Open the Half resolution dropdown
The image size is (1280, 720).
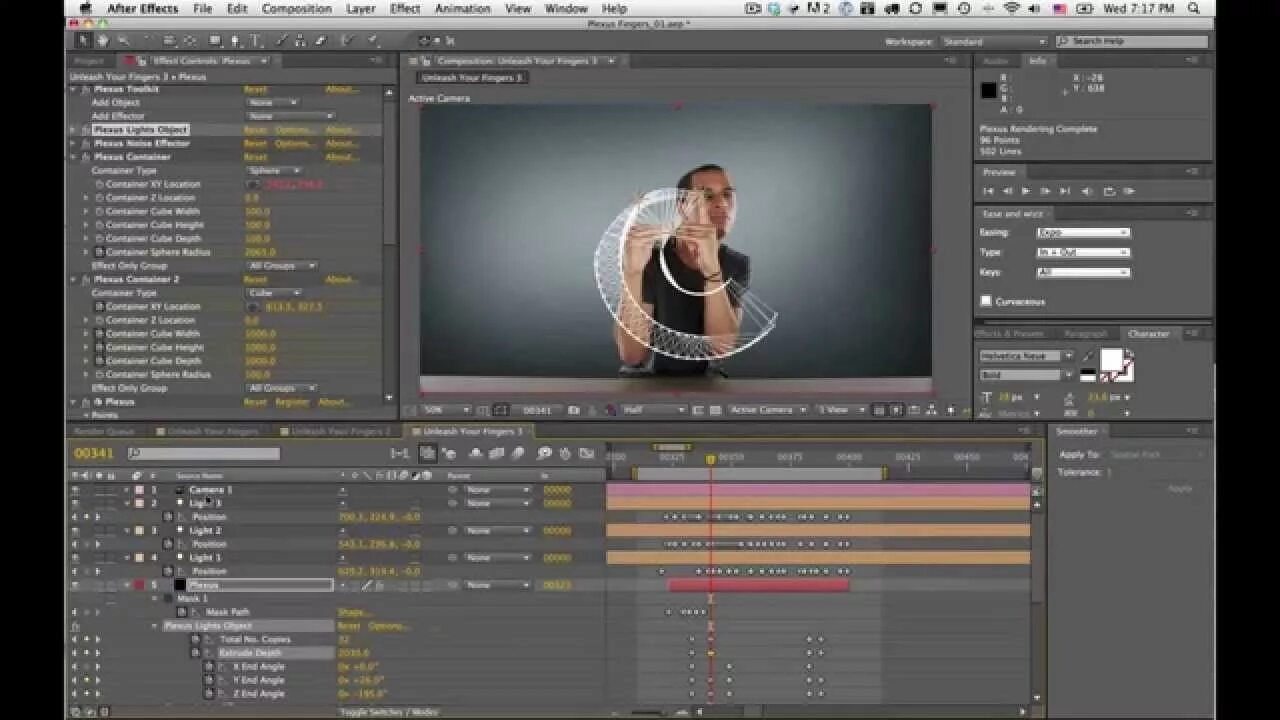coord(655,410)
